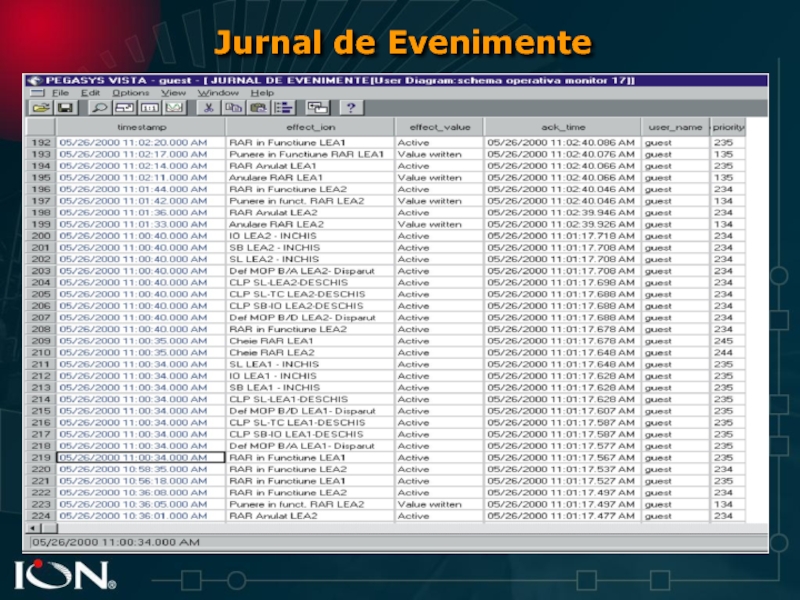Open the Edit menu
The image size is (800, 600).
coord(90,93)
